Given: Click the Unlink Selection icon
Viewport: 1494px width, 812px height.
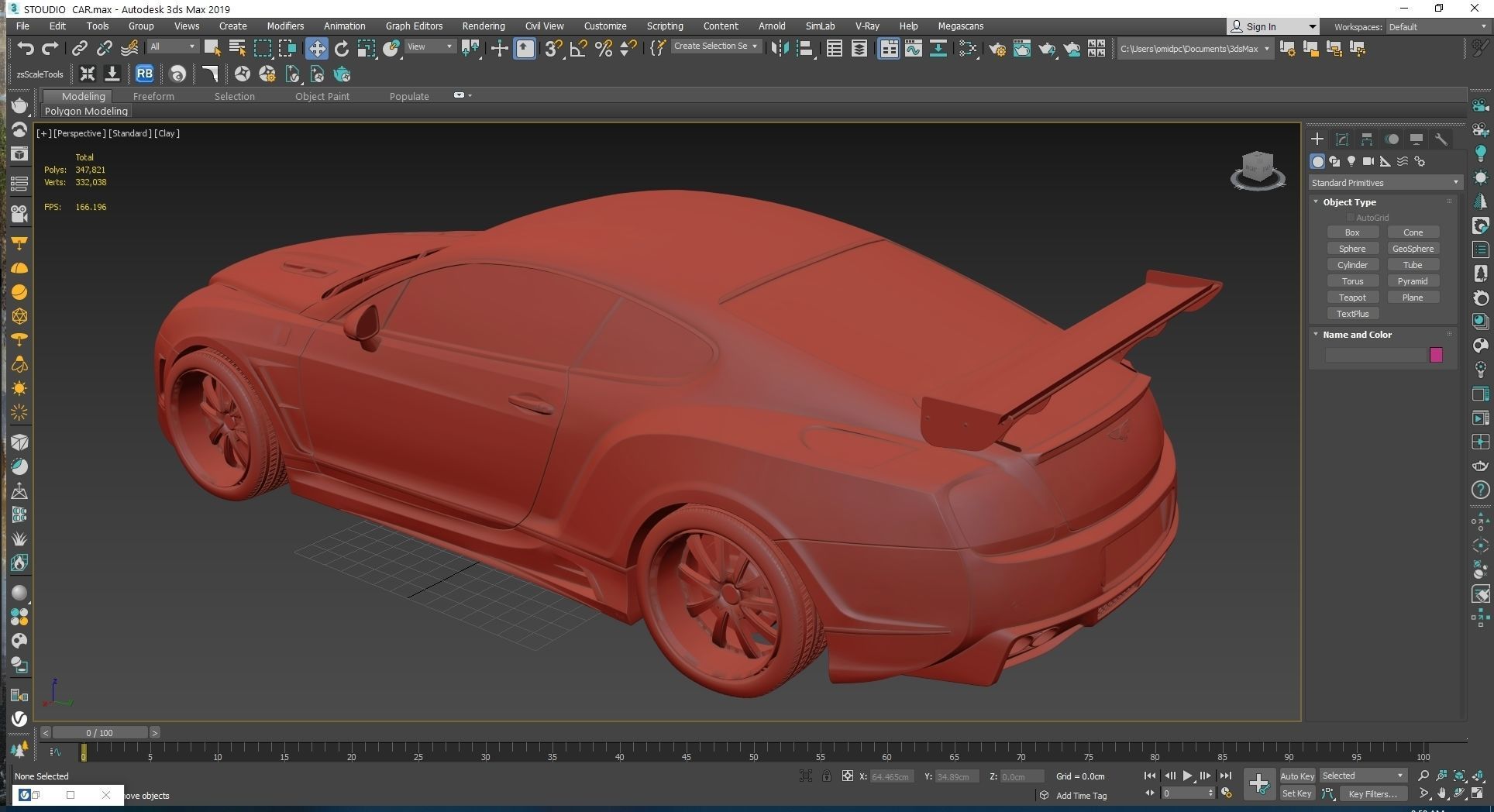Looking at the screenshot, I should [104, 49].
